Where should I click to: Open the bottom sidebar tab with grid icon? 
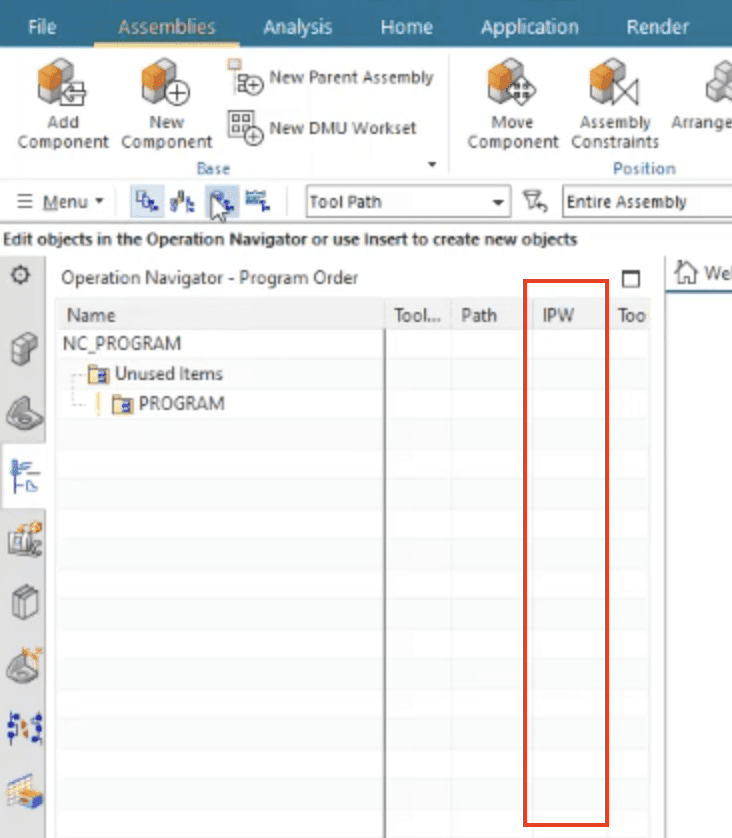(x=25, y=792)
